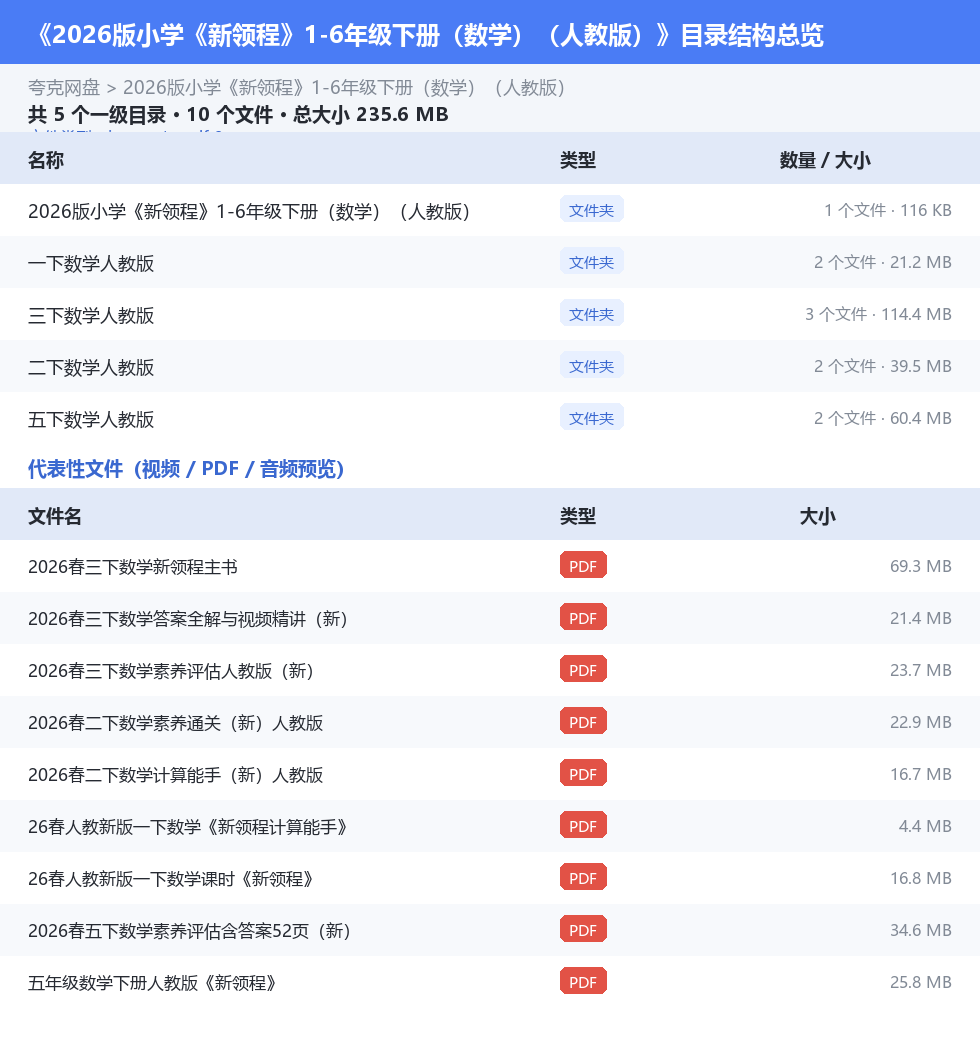Click the 代表性文件 section heading

click(186, 469)
